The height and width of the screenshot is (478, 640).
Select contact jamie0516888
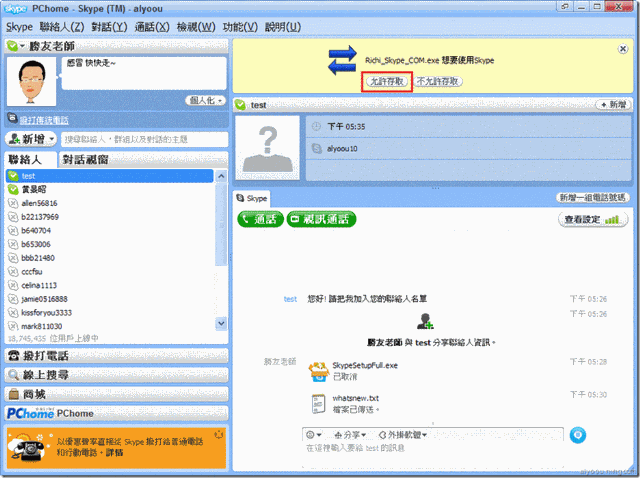point(109,299)
